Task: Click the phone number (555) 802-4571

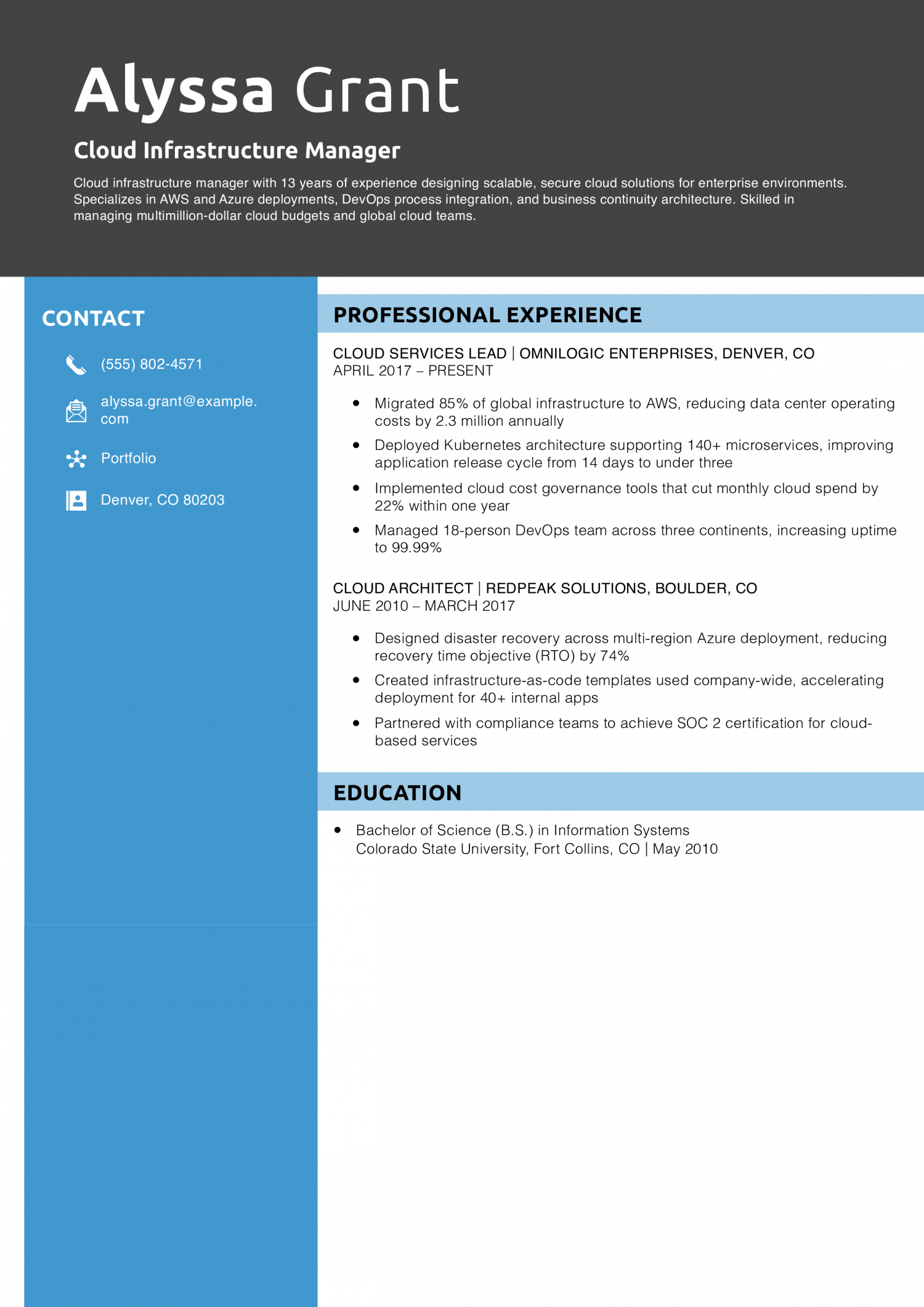Action: 152,364
